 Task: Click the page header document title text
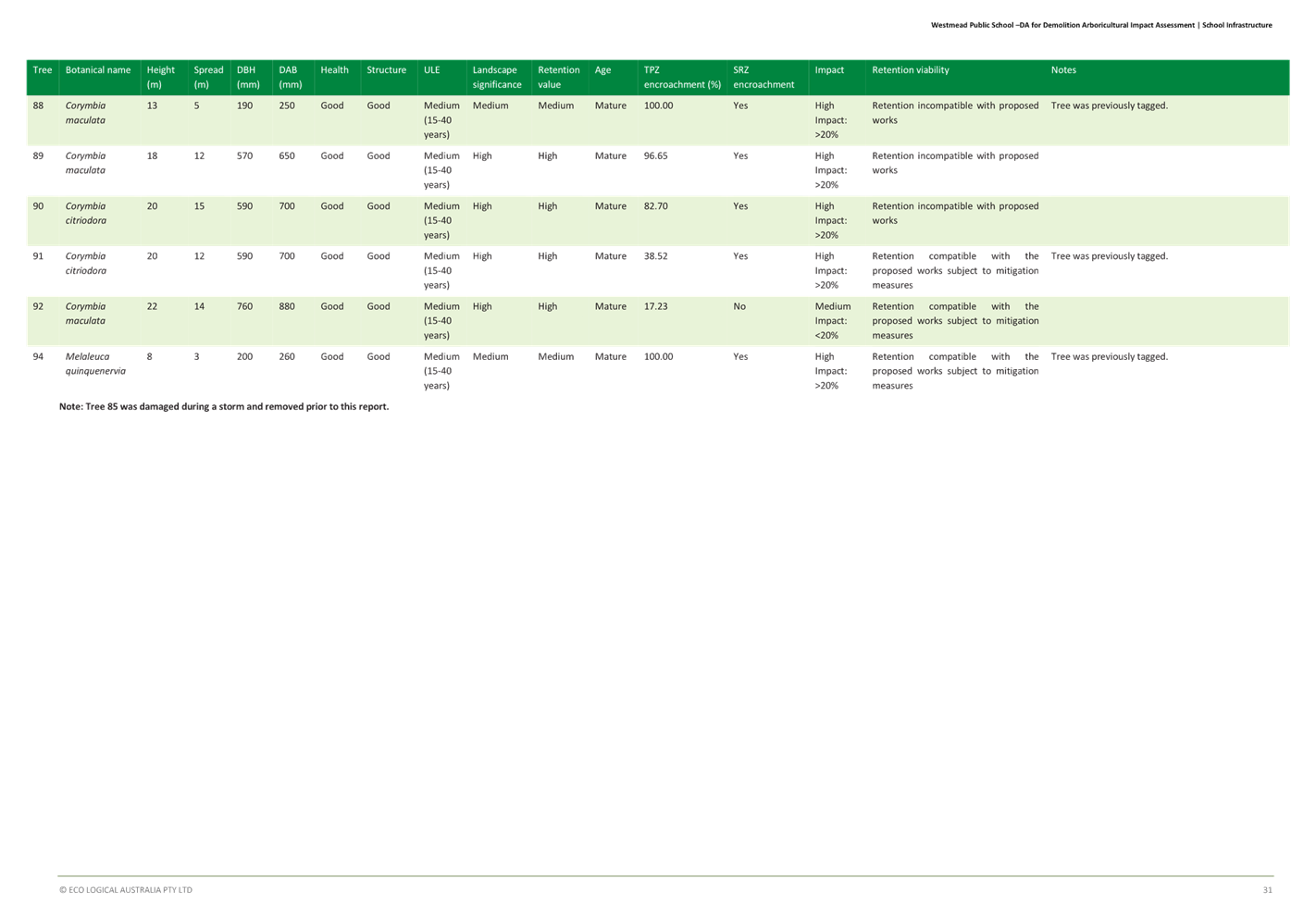pyautogui.click(x=1100, y=25)
